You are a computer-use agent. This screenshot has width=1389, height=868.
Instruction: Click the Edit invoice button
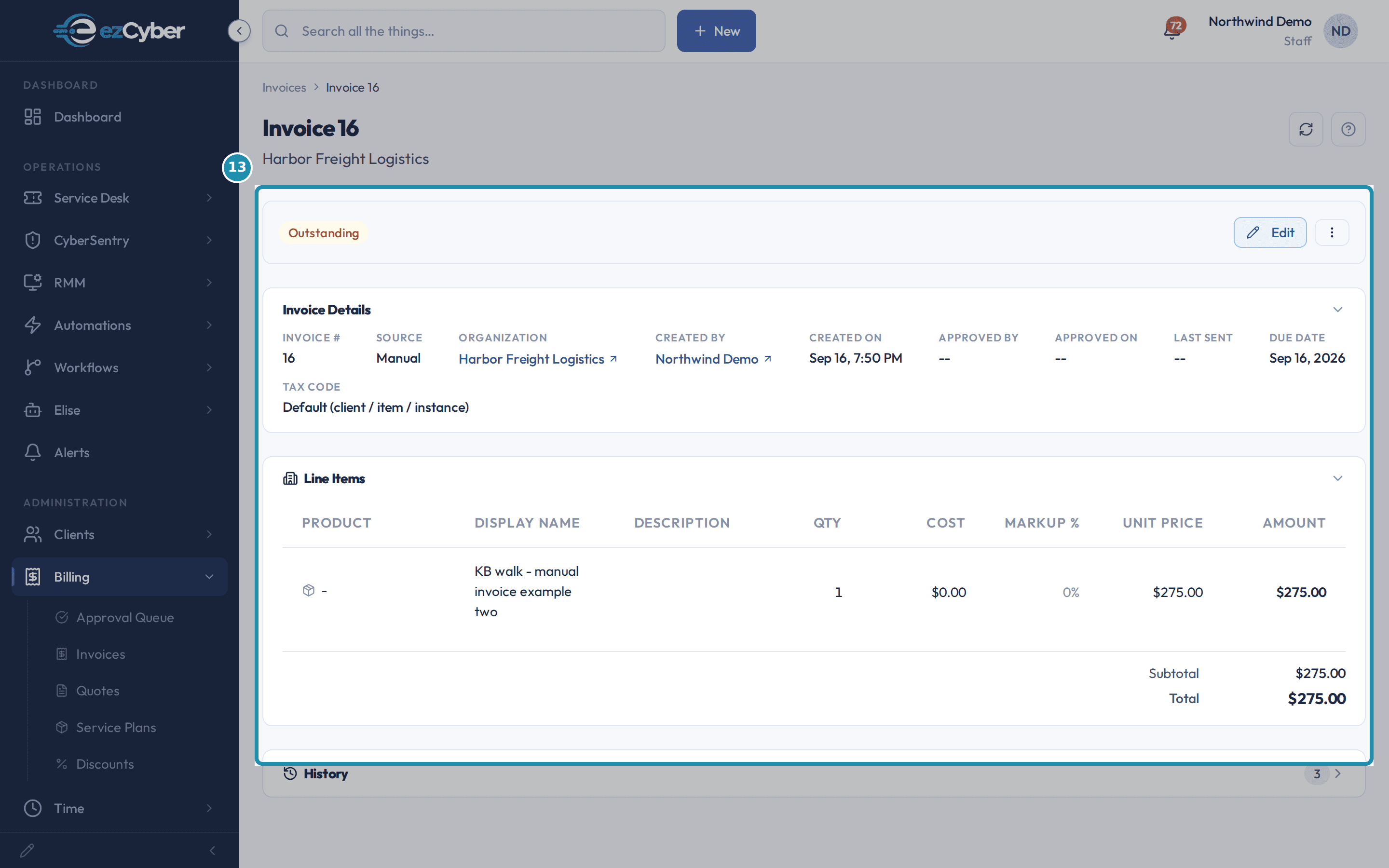coord(1269,232)
